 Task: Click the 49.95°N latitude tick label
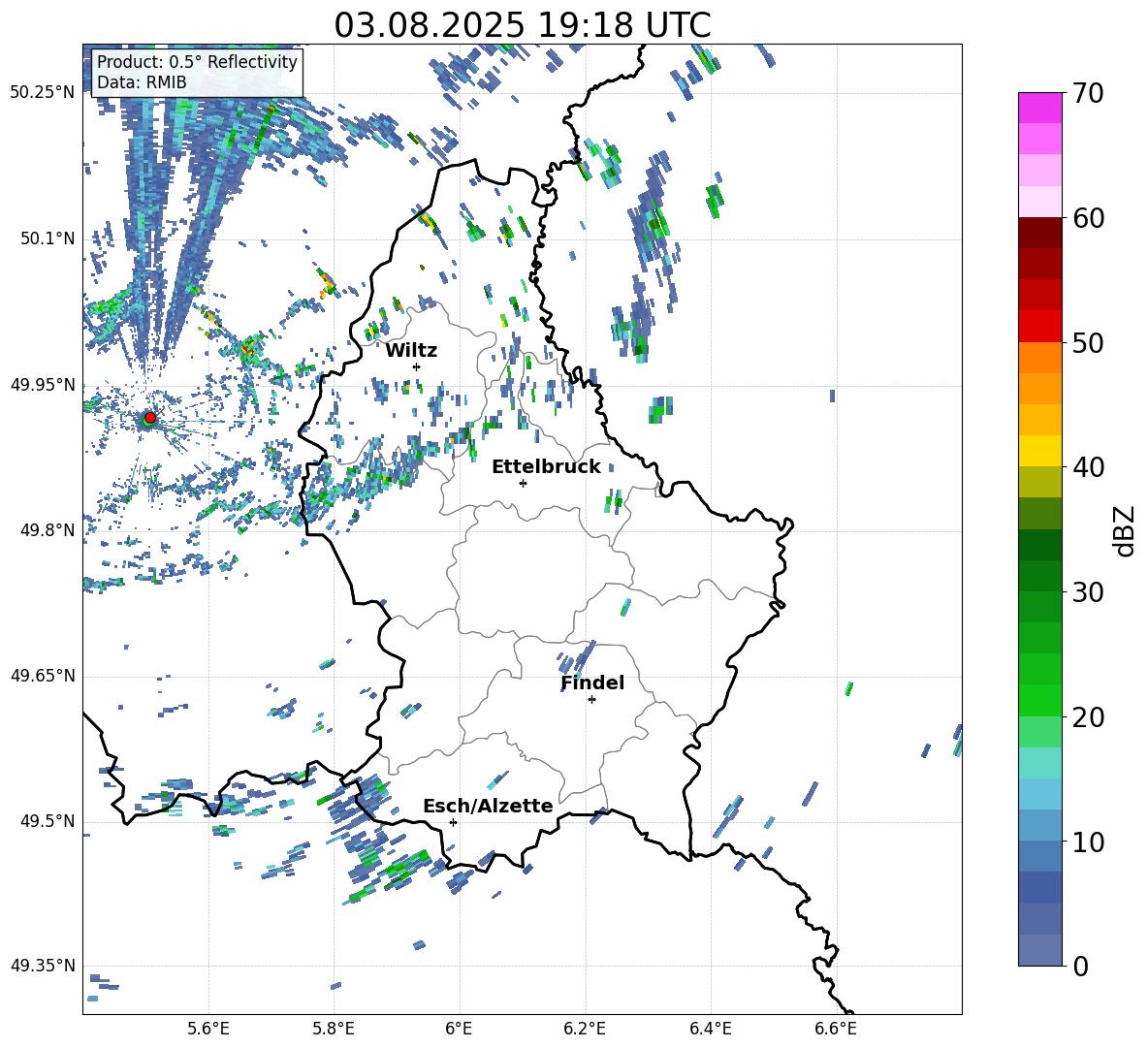tap(43, 384)
